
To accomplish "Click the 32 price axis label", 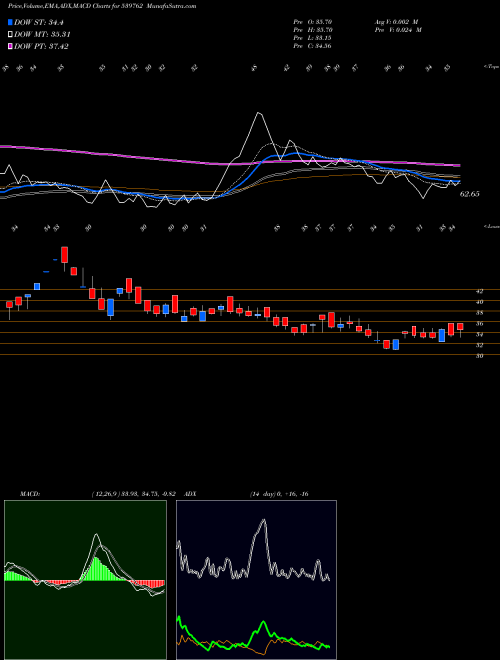I will pyautogui.click(x=479, y=345).
